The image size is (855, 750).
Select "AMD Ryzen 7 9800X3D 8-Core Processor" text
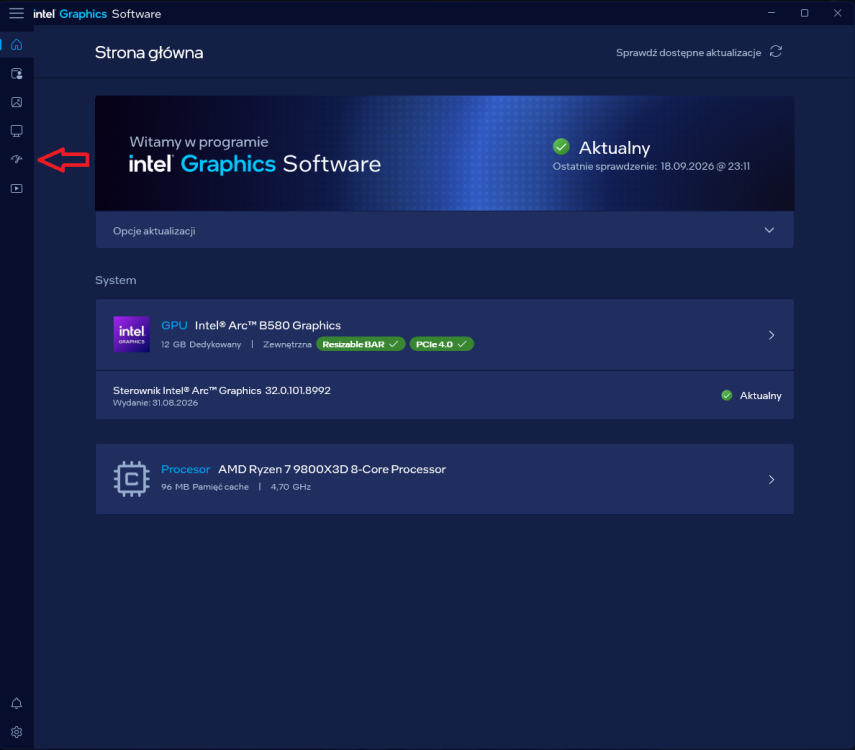332,470
